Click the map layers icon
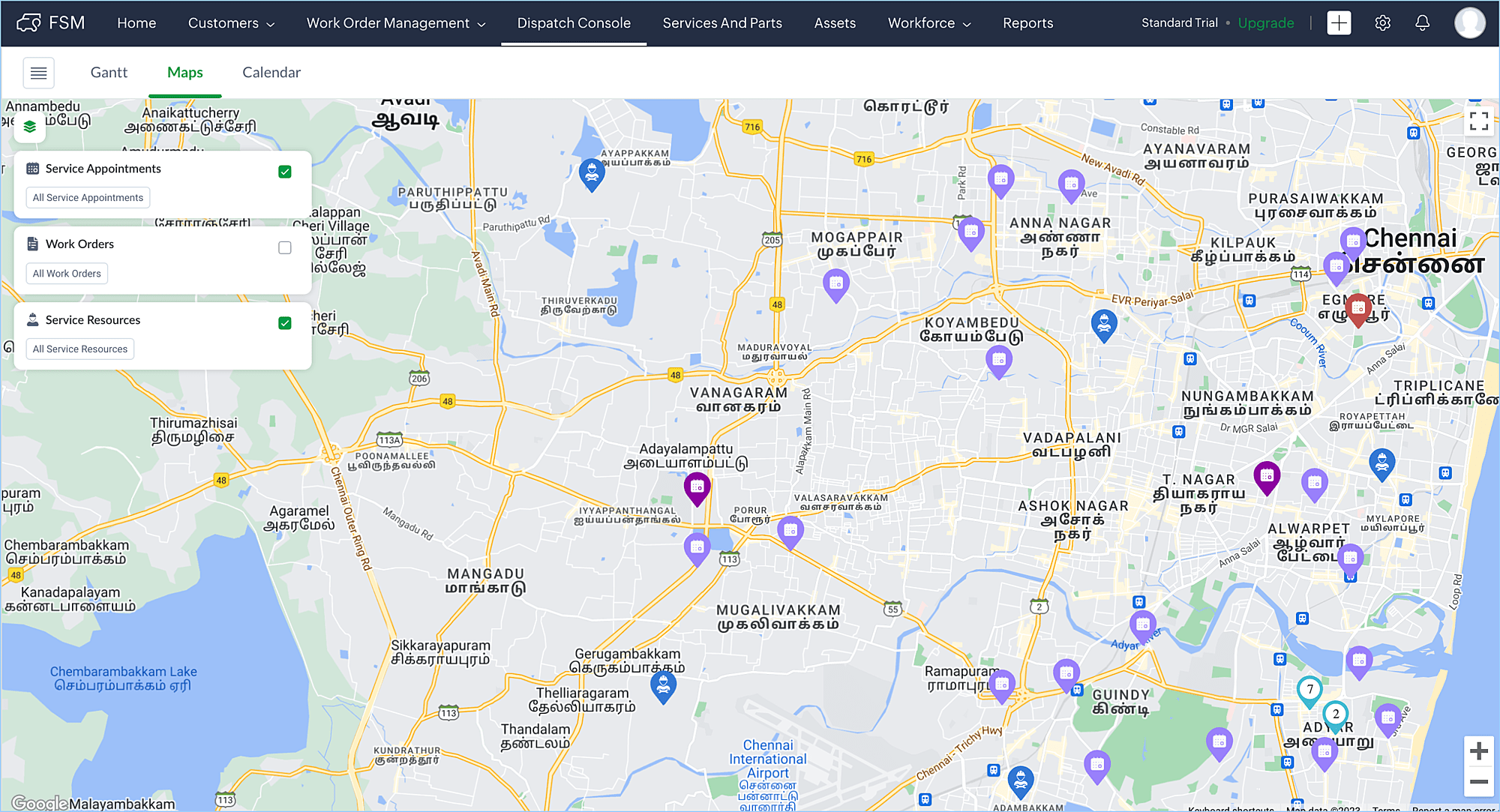1500x812 pixels. coord(30,127)
